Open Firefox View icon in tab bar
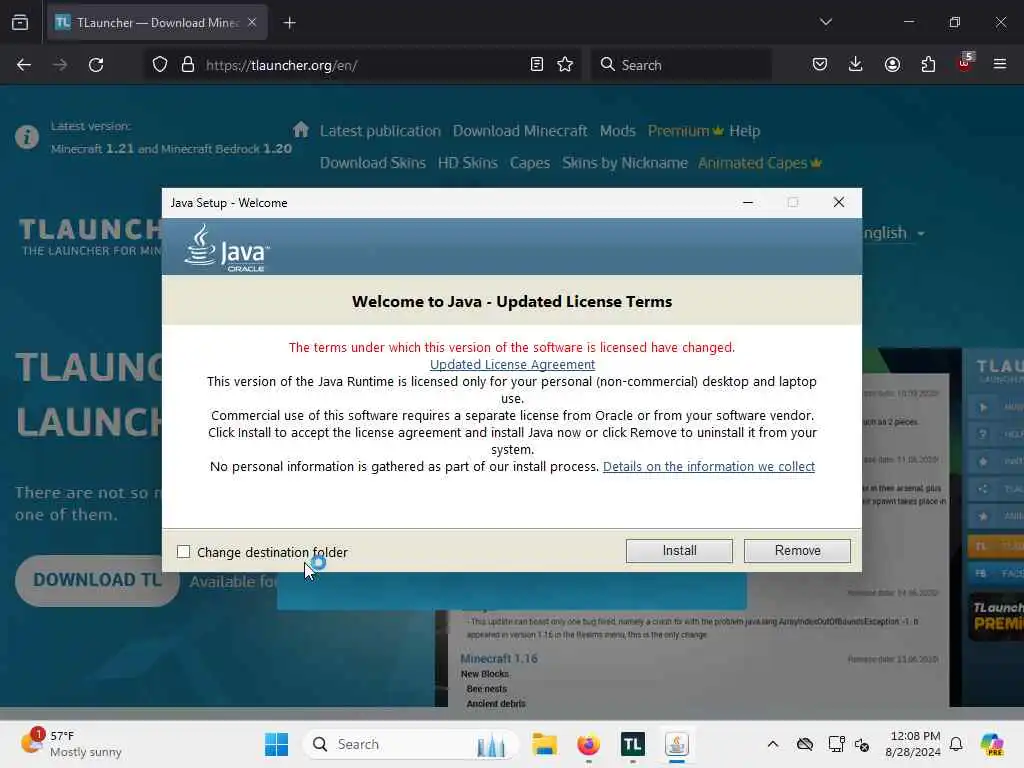This screenshot has height=768, width=1024. pos(20,23)
